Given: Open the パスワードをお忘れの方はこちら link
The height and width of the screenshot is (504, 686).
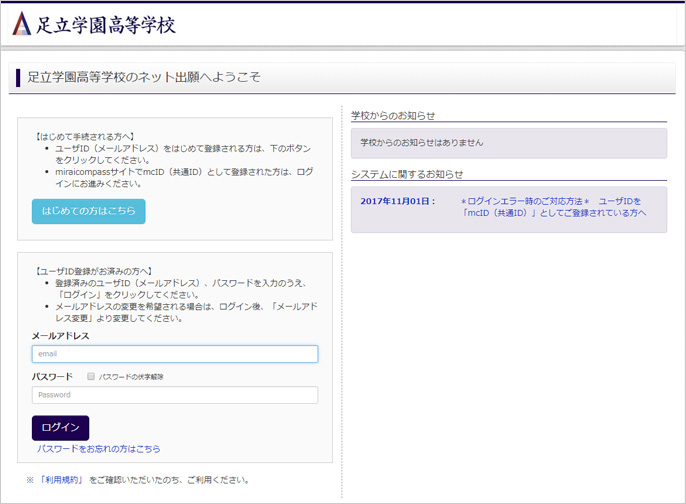Looking at the screenshot, I should coord(98,449).
